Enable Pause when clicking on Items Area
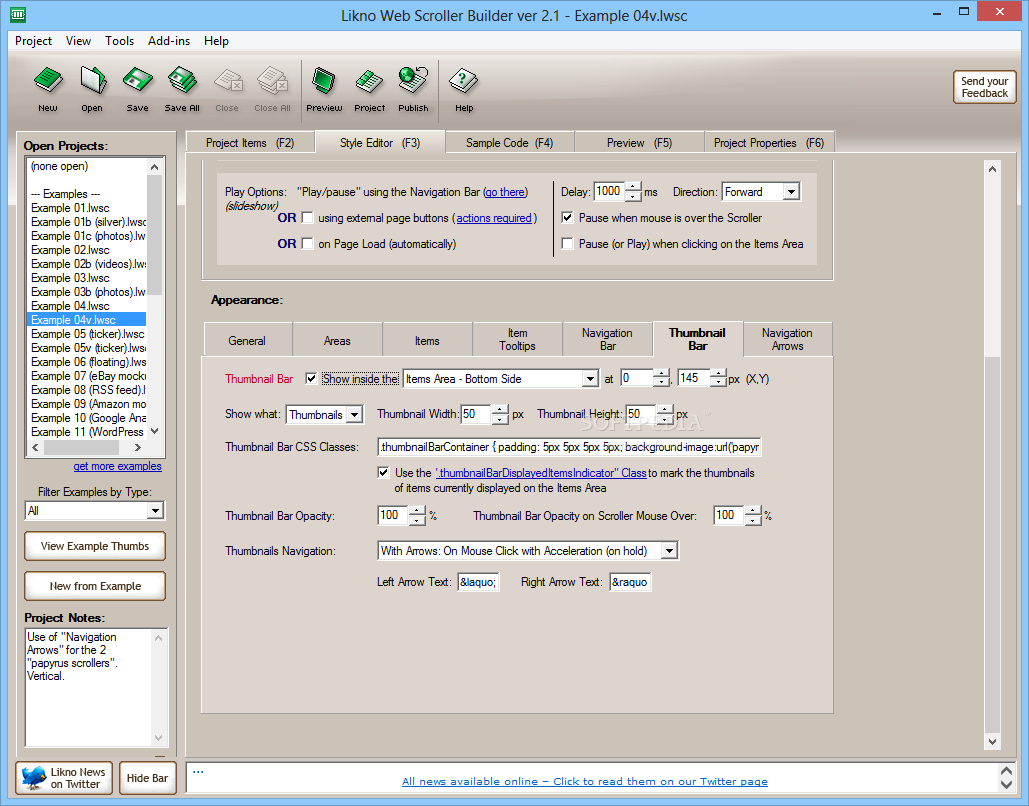 coord(568,244)
